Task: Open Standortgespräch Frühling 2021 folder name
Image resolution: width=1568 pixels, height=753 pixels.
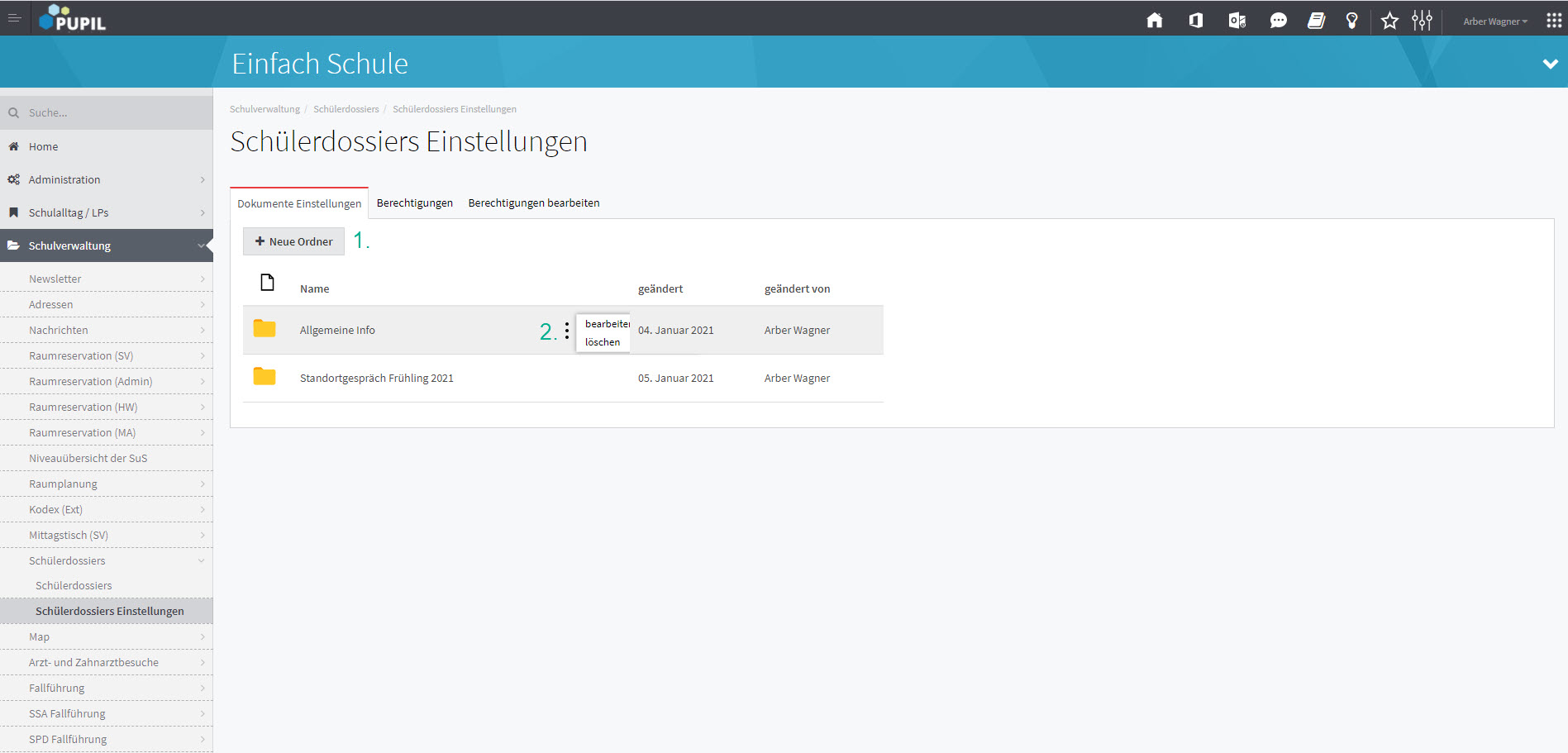Action: pos(377,378)
